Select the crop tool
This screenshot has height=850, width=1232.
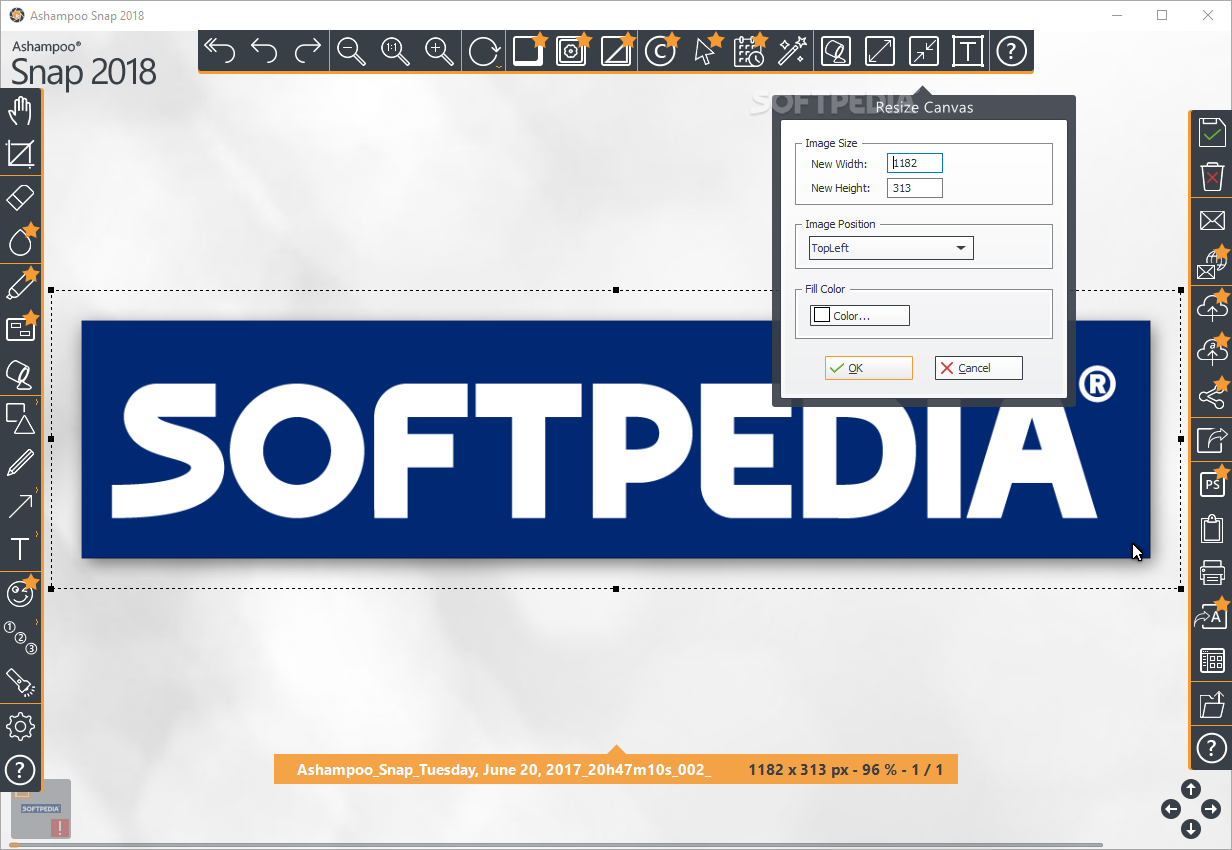coord(20,154)
